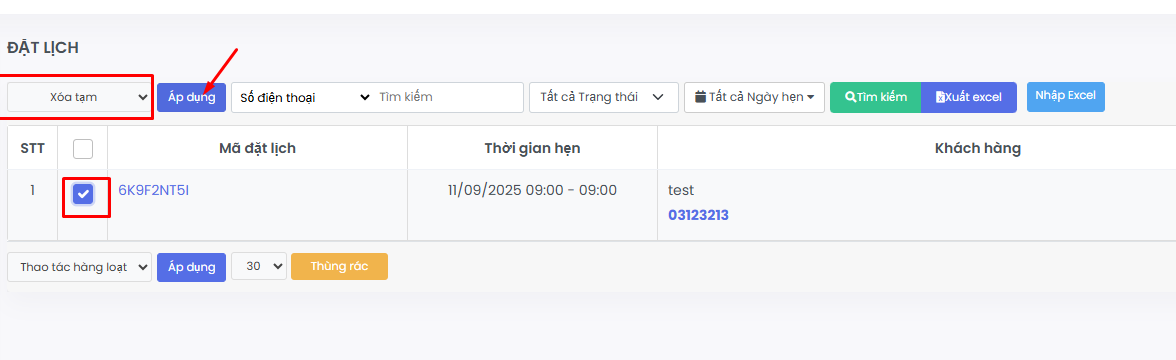Click the Mã đặt lịch column header

tap(257, 148)
